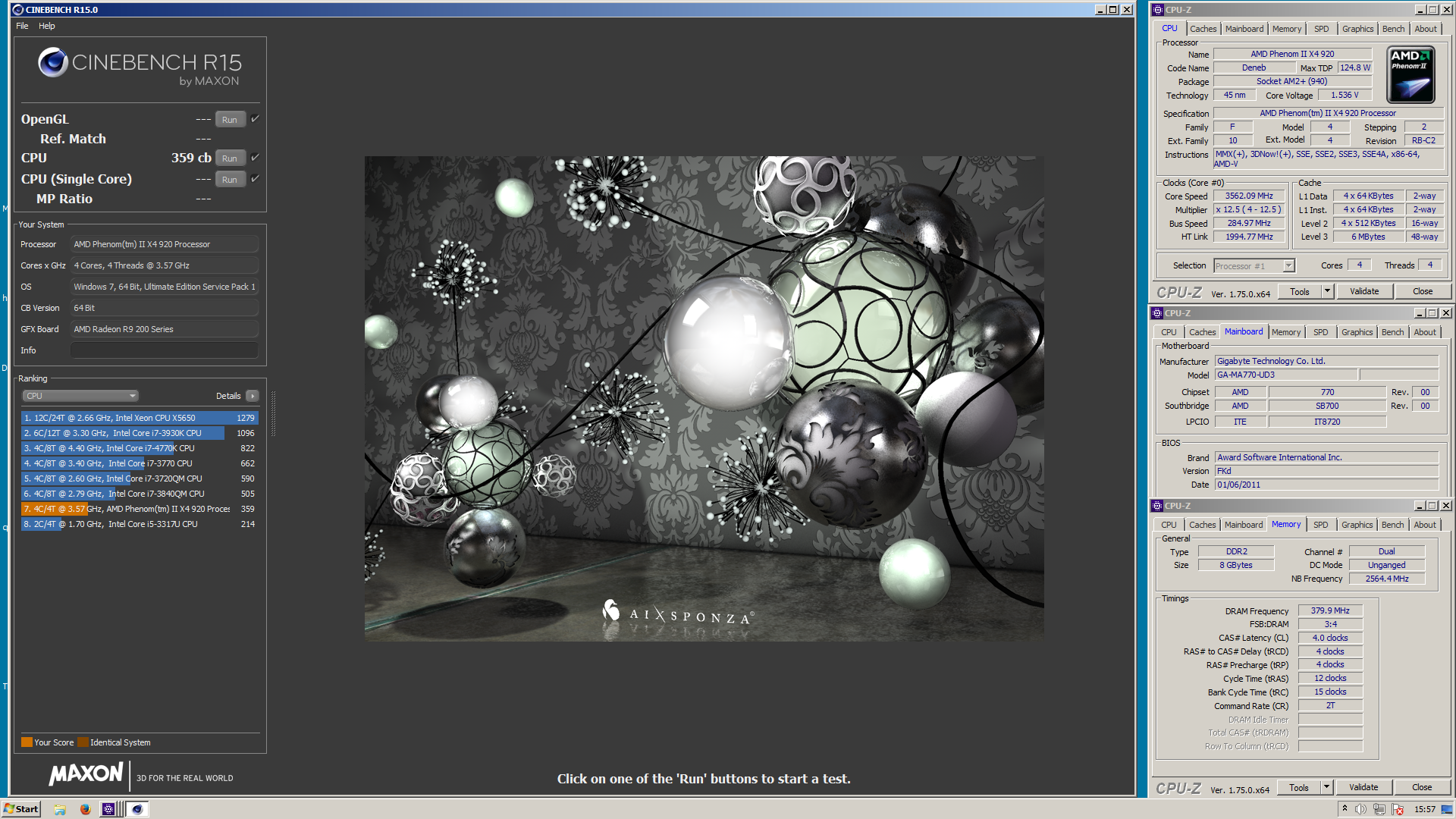1456x819 pixels.
Task: Click the Cinebench title bar icon
Action: [x=18, y=10]
